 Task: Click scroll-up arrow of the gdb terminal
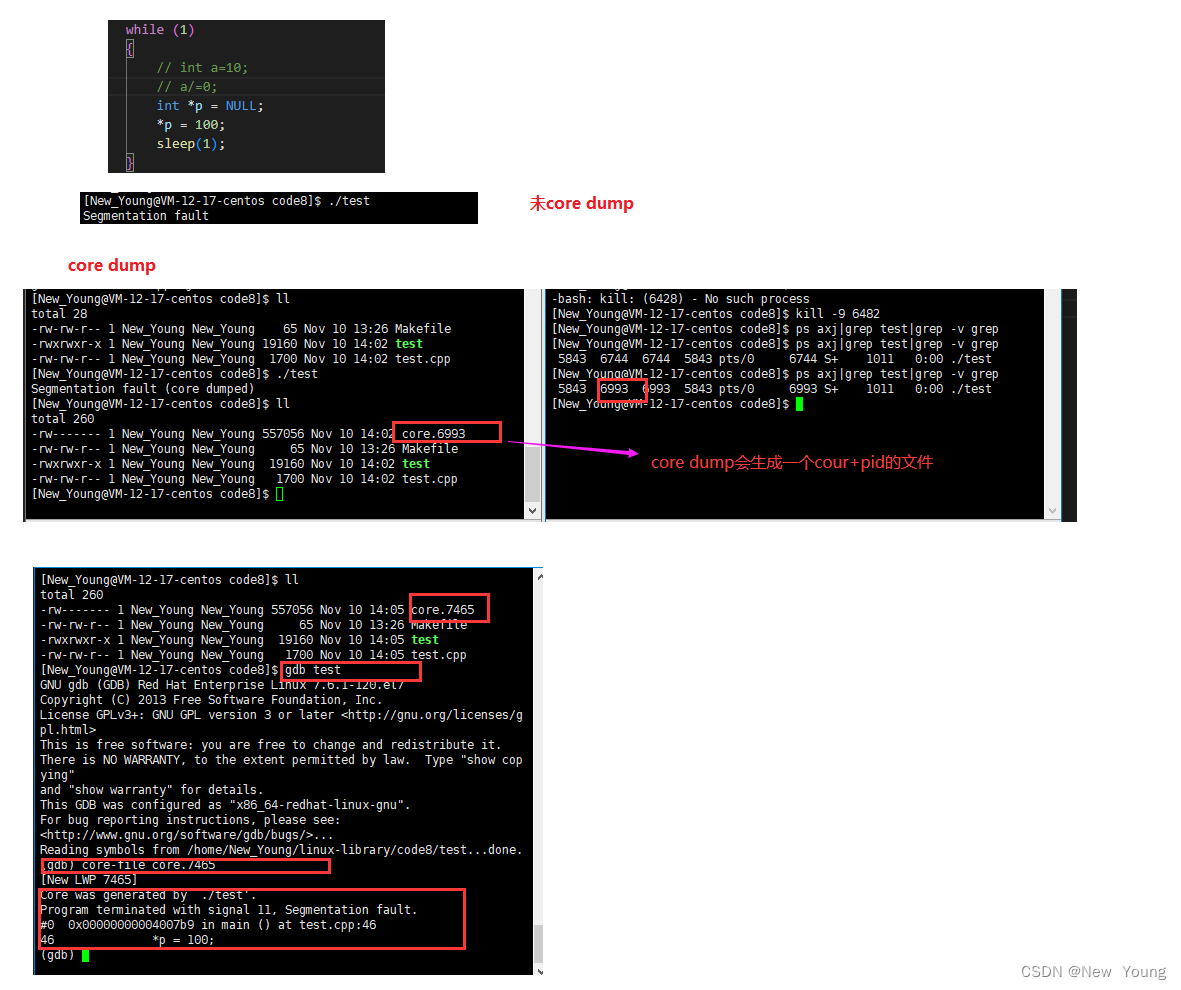click(539, 575)
